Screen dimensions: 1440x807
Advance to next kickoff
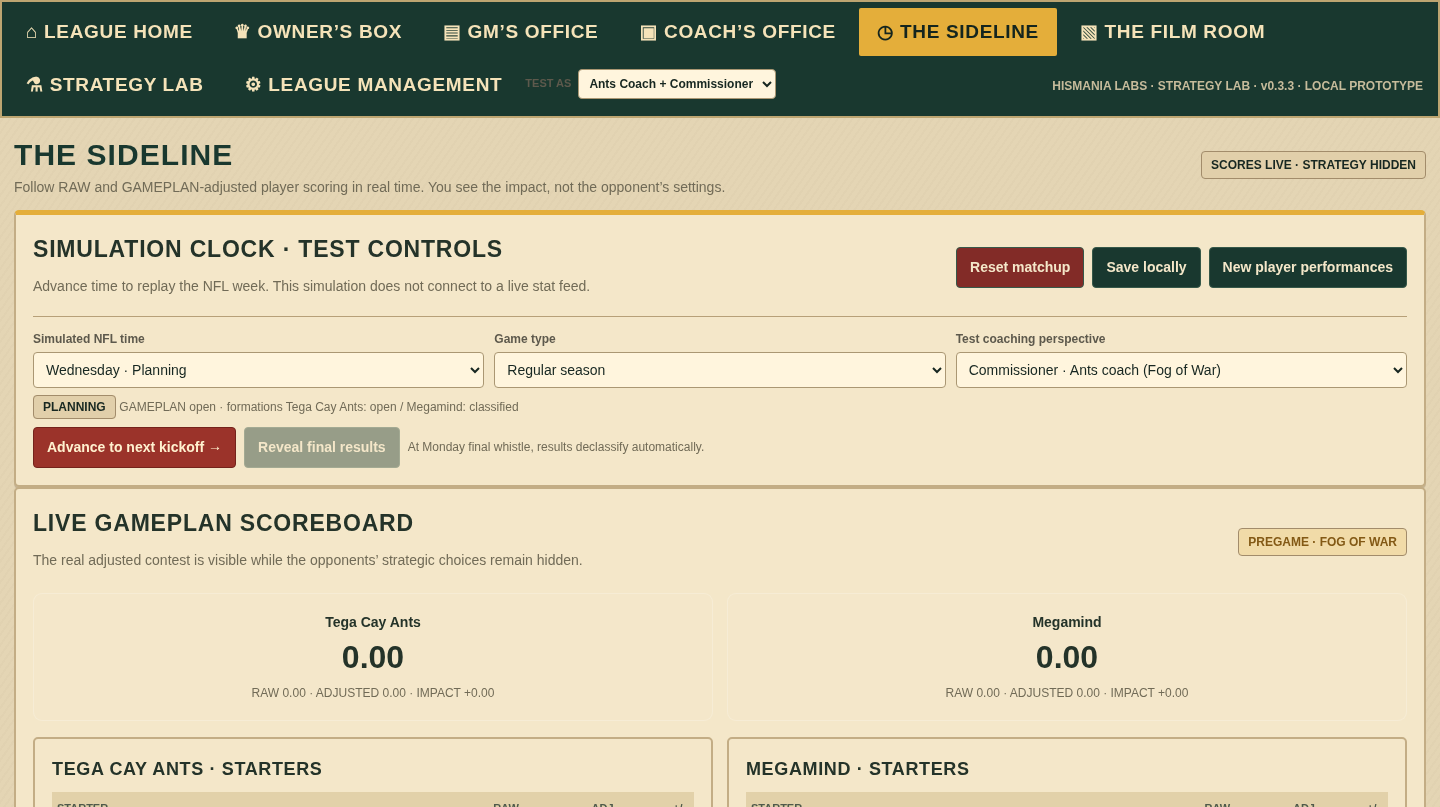[x=134, y=447]
